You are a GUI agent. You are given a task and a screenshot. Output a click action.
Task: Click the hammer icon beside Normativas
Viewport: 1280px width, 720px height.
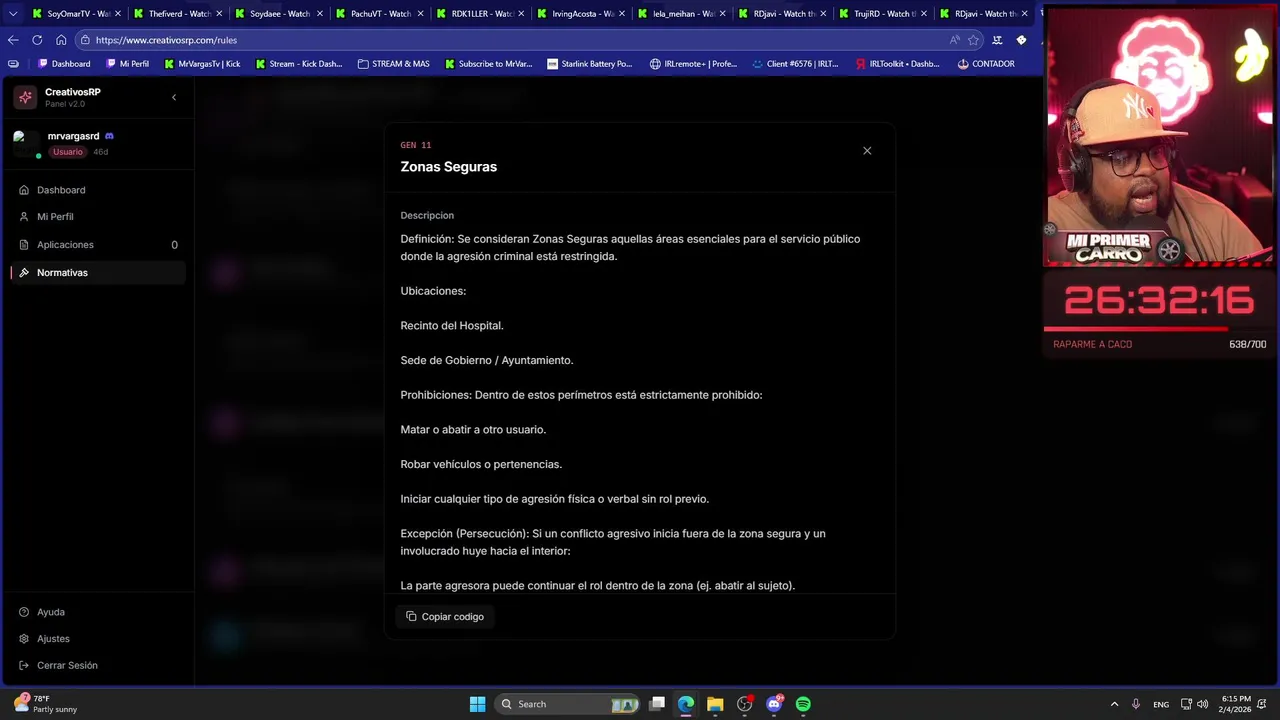click(24, 273)
